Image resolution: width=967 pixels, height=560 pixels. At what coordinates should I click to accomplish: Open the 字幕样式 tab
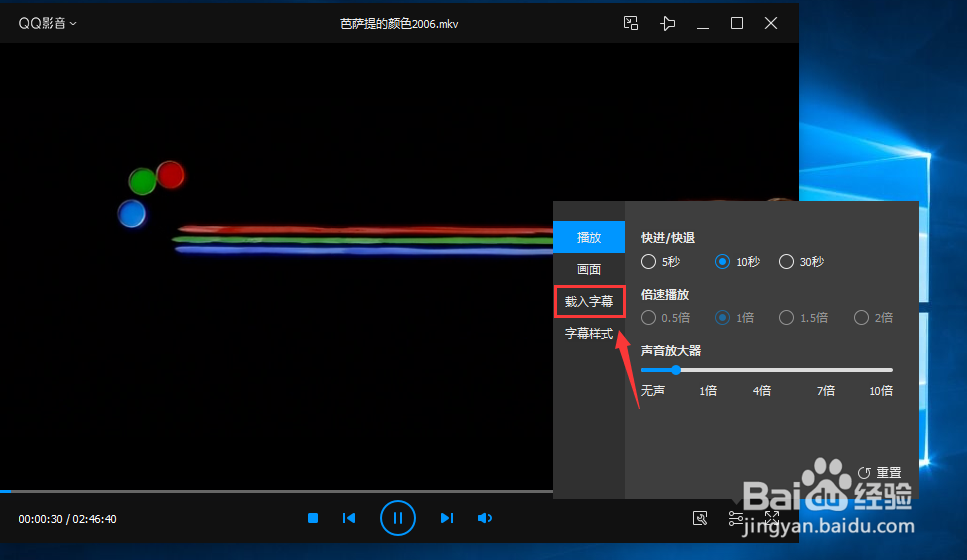pos(589,334)
